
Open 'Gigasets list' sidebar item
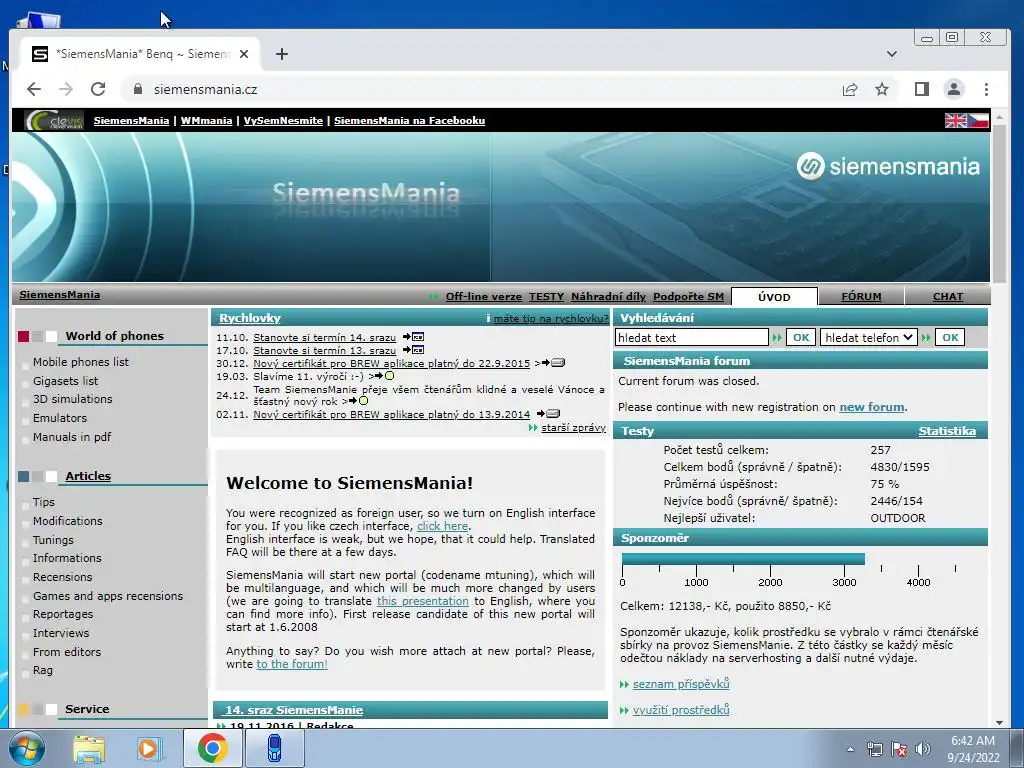65,381
